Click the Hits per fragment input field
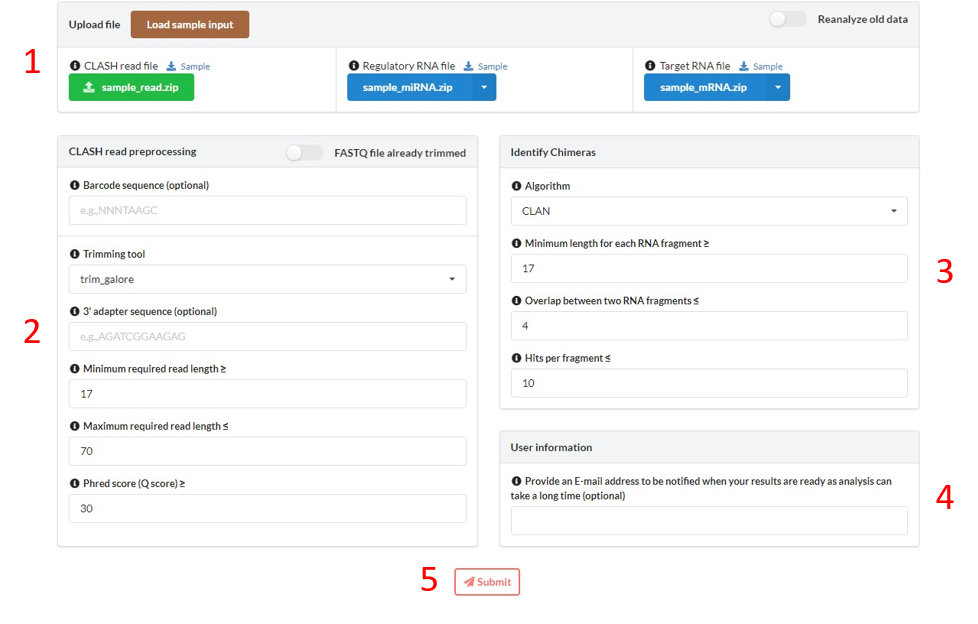The width and height of the screenshot is (978, 624). point(709,383)
